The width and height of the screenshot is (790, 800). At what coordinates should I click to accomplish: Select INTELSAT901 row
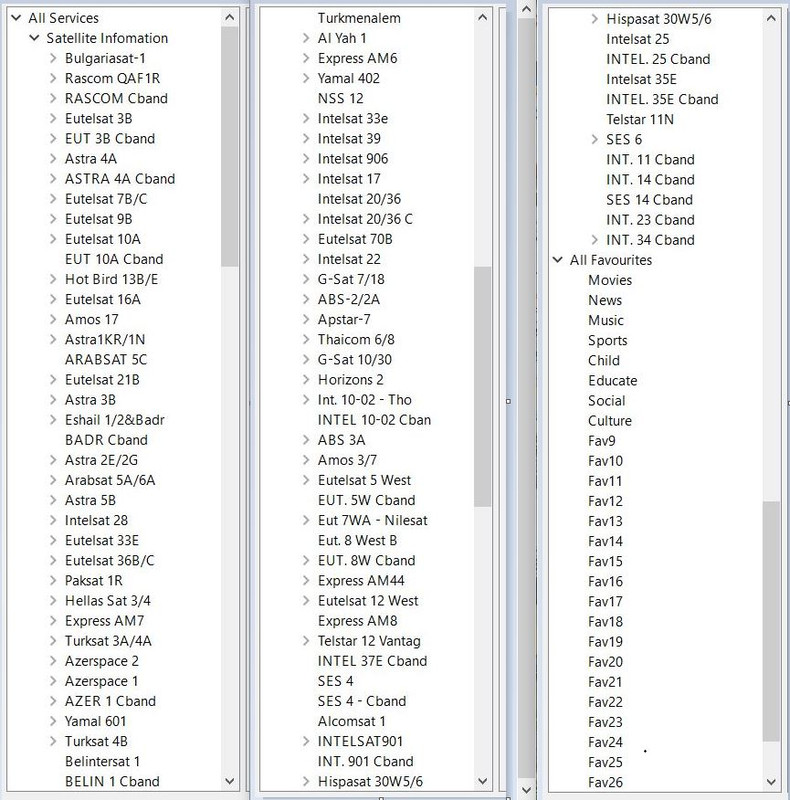tap(360, 741)
